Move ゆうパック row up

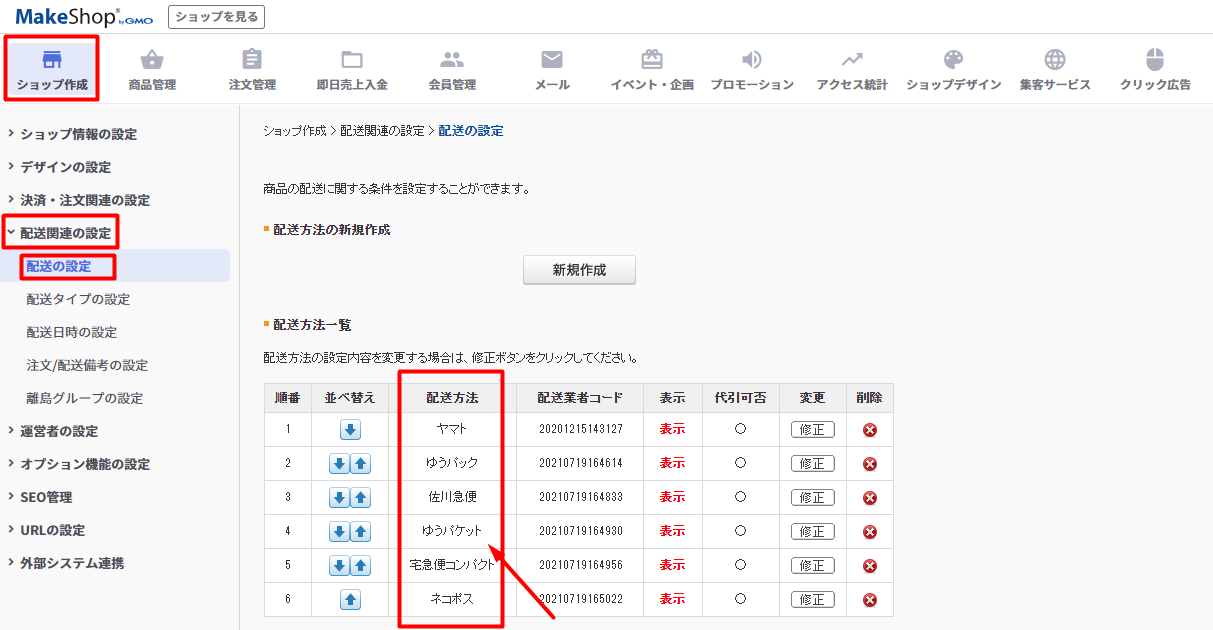coord(361,464)
